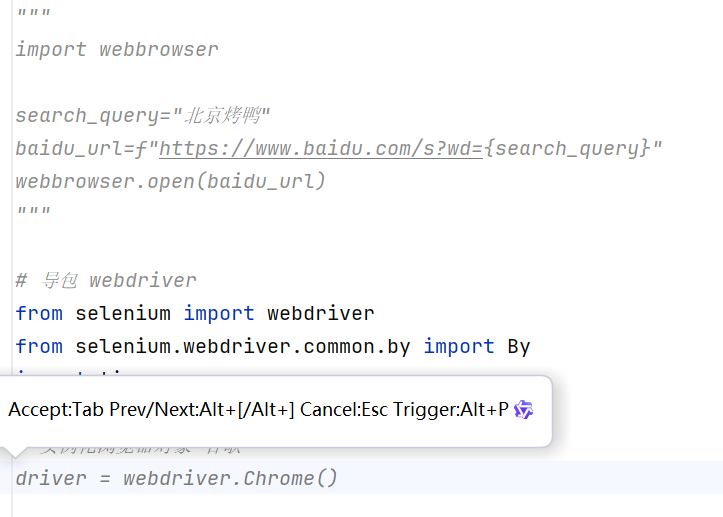Click the suggested 'driver = webdriver.Chrome()' ghost text
The height and width of the screenshot is (517, 723).
[177, 479]
